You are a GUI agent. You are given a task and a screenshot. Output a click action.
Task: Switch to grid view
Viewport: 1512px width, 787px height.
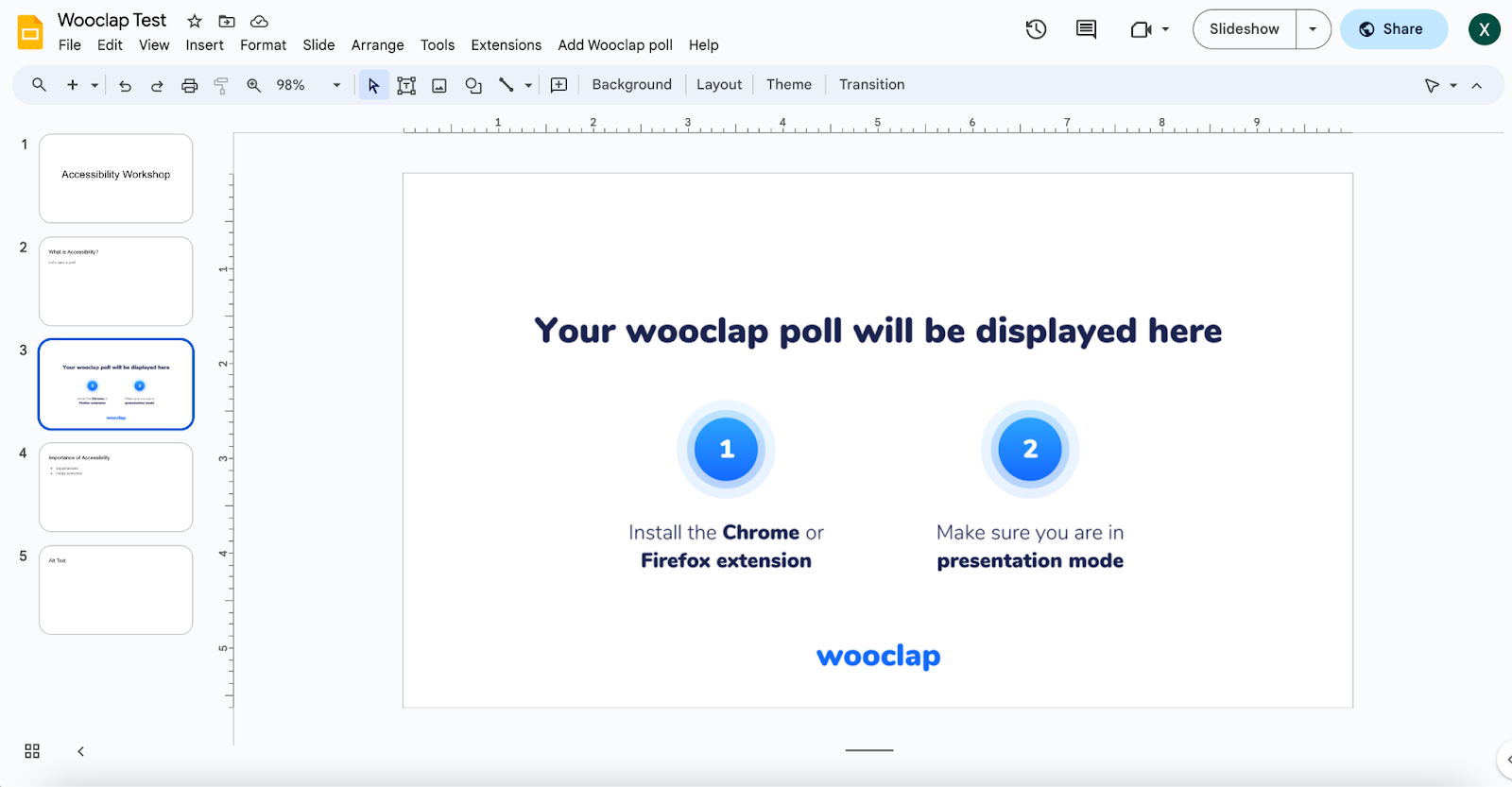tap(32, 751)
